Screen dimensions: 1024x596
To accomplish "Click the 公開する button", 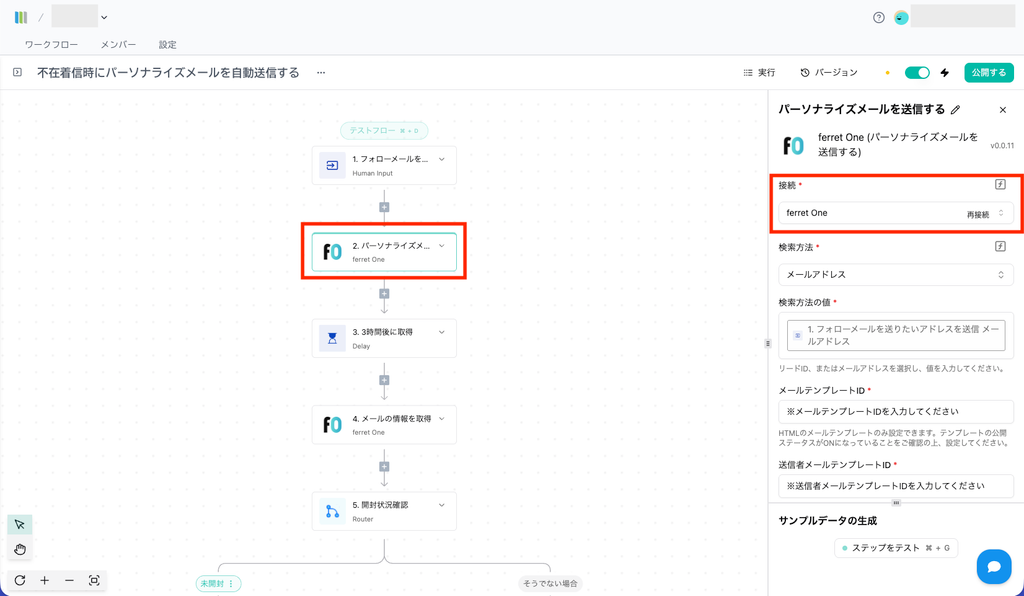I will tap(989, 72).
